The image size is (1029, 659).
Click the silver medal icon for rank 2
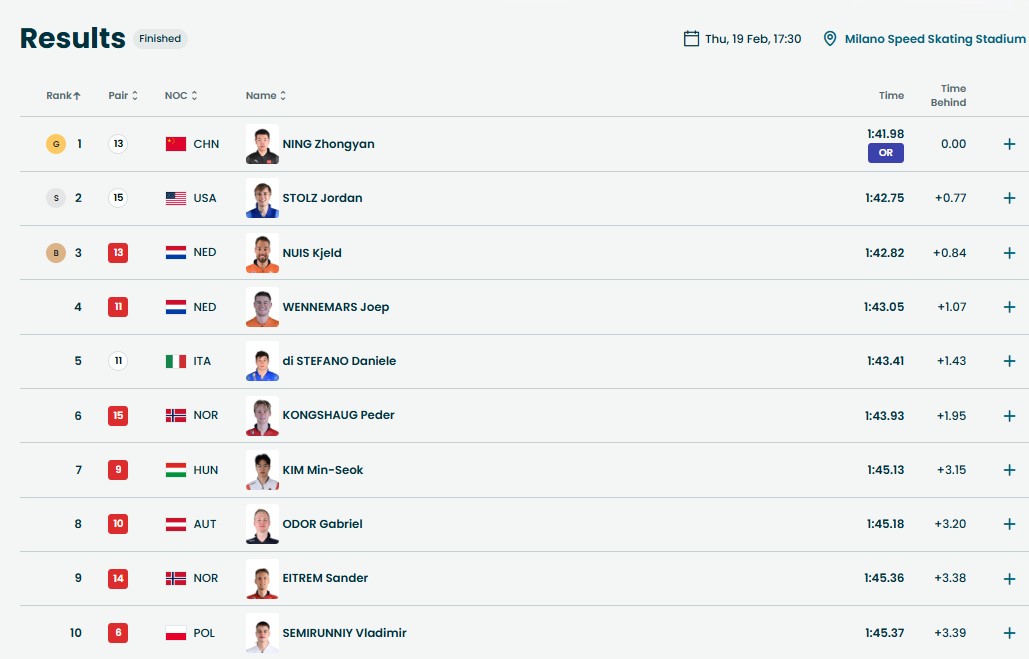(56, 198)
